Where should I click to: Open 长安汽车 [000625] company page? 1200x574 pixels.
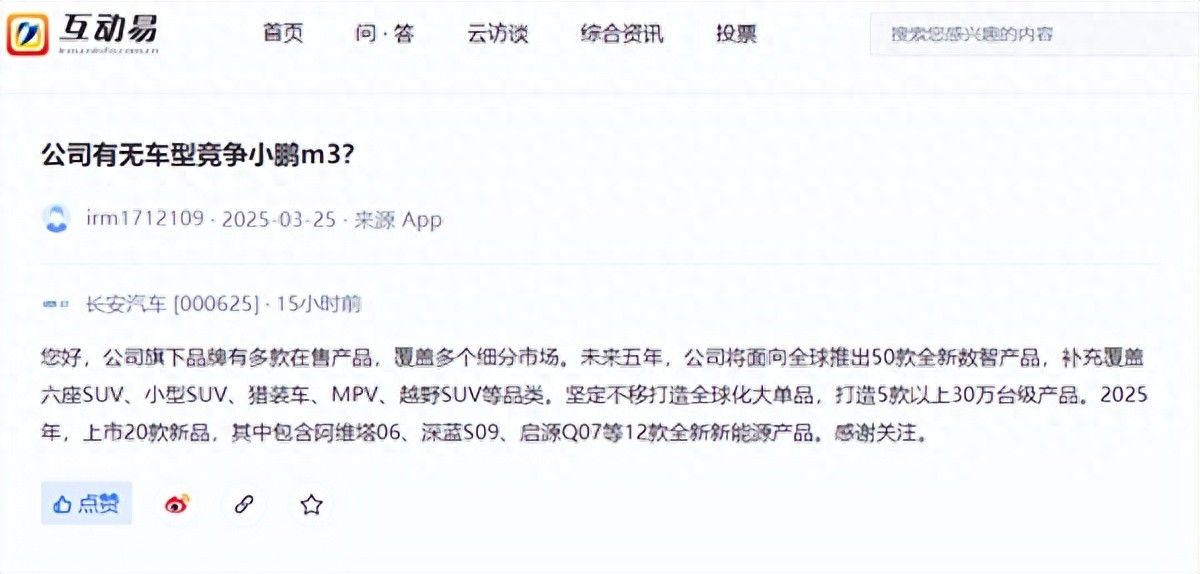(172, 303)
